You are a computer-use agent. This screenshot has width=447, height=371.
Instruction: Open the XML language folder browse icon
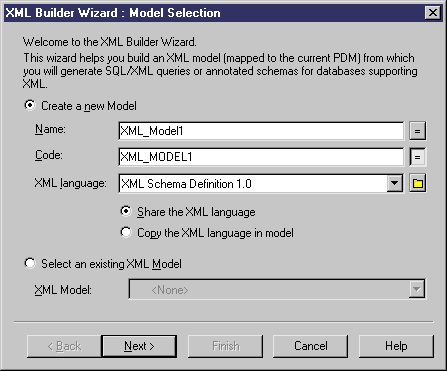pos(417,183)
